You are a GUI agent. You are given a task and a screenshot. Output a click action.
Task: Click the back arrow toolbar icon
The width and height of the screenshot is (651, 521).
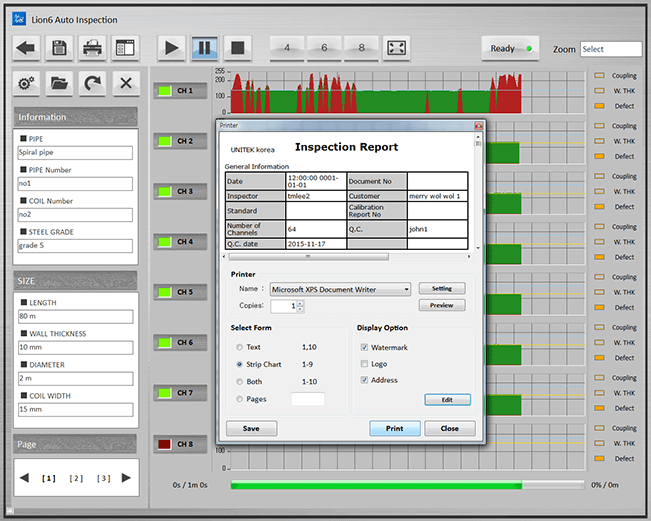(26, 48)
